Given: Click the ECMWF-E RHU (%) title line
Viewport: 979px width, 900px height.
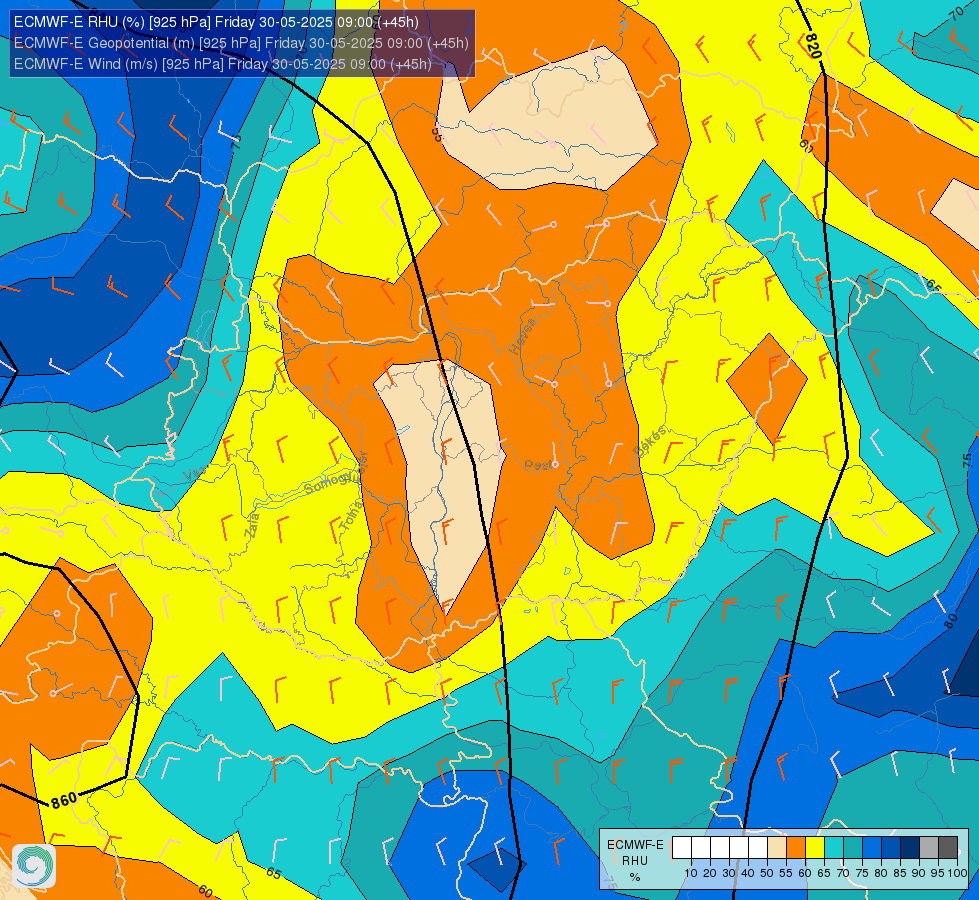Looking at the screenshot, I should tap(216, 22).
